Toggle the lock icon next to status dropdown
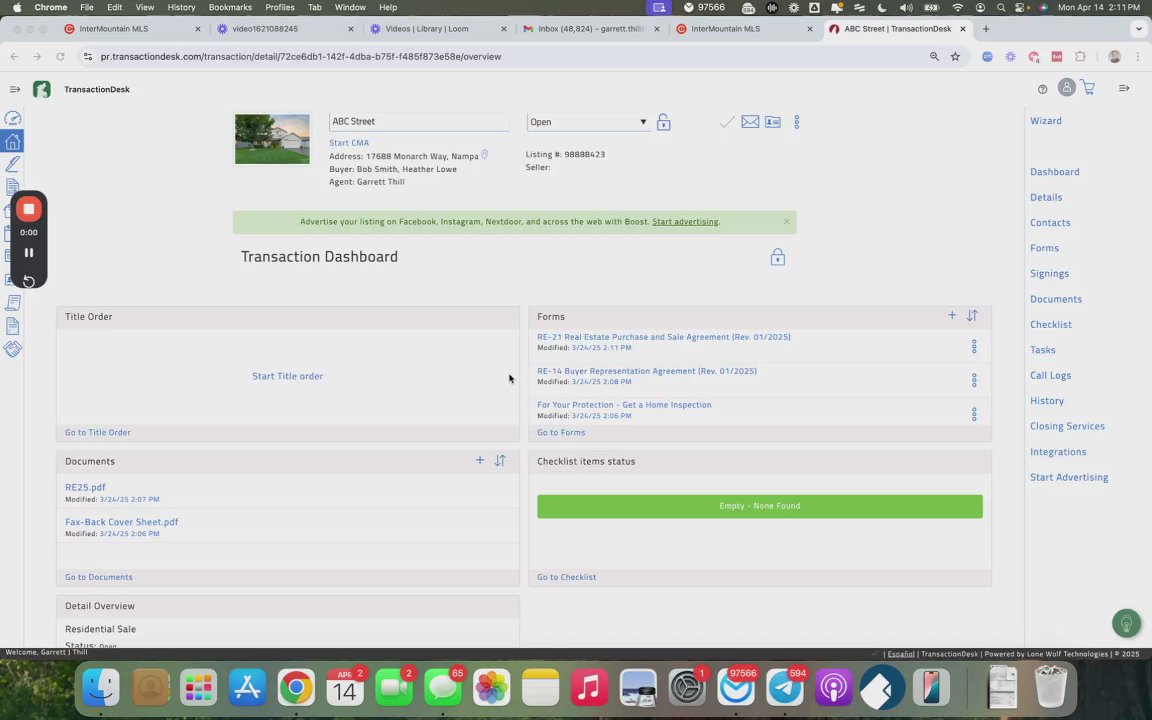 pos(663,122)
